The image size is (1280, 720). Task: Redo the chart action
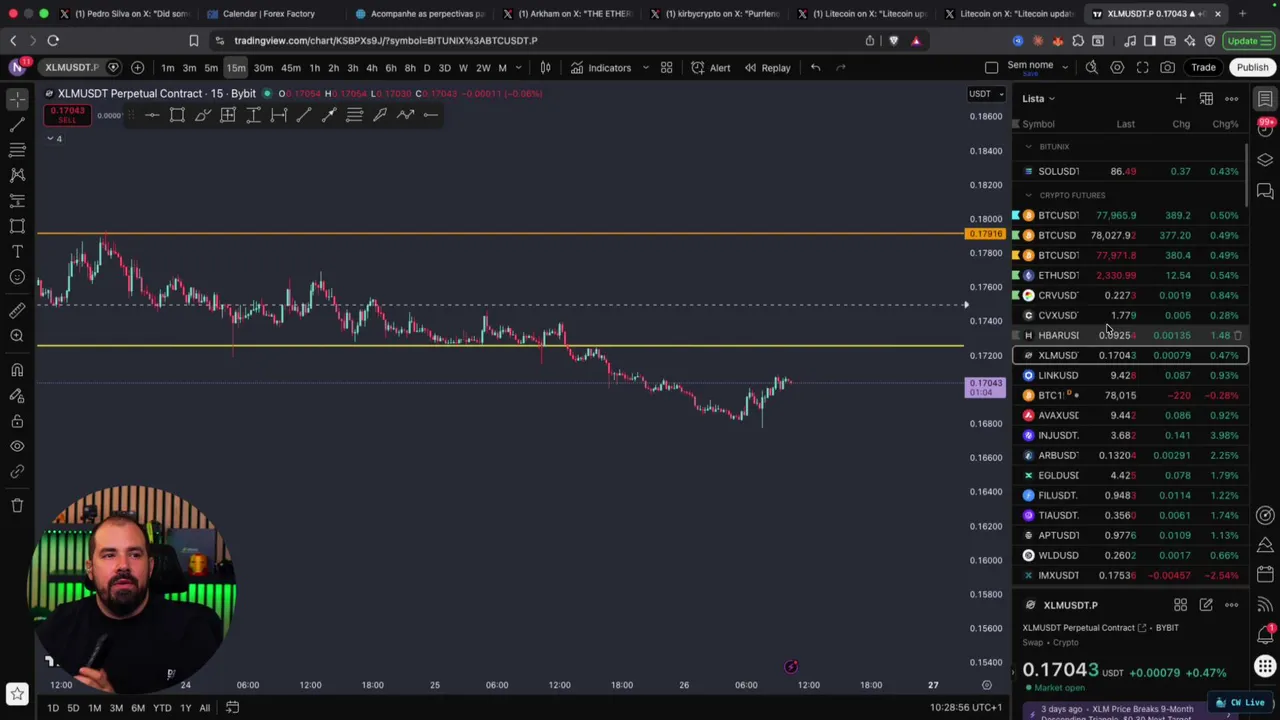[841, 68]
